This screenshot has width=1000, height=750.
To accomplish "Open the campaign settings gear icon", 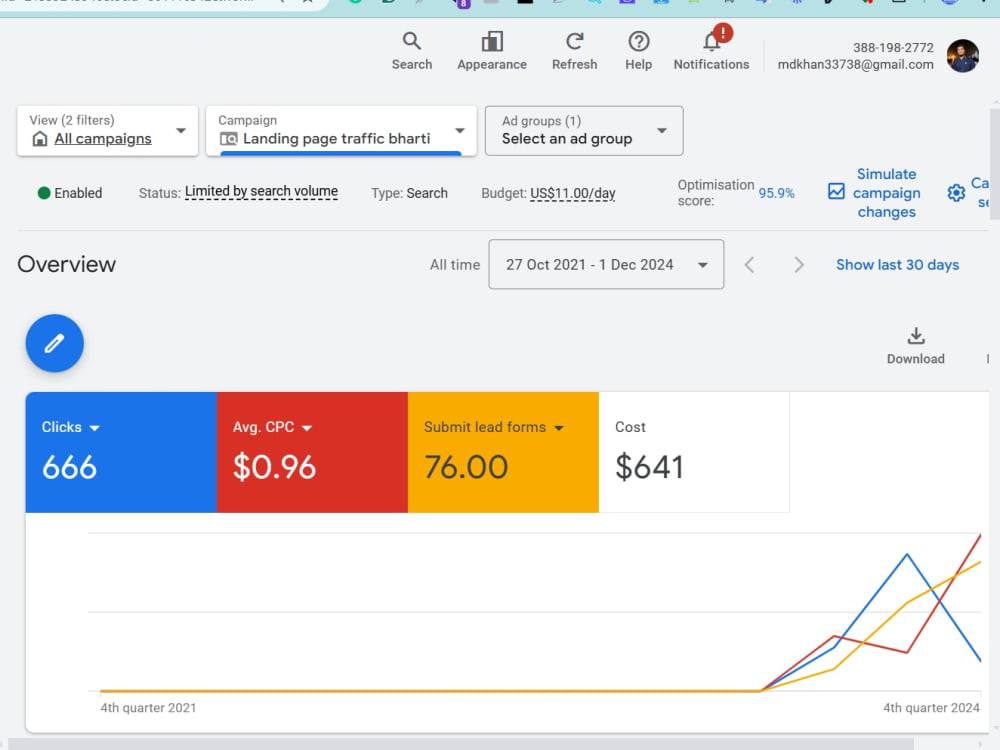I will tap(955, 193).
